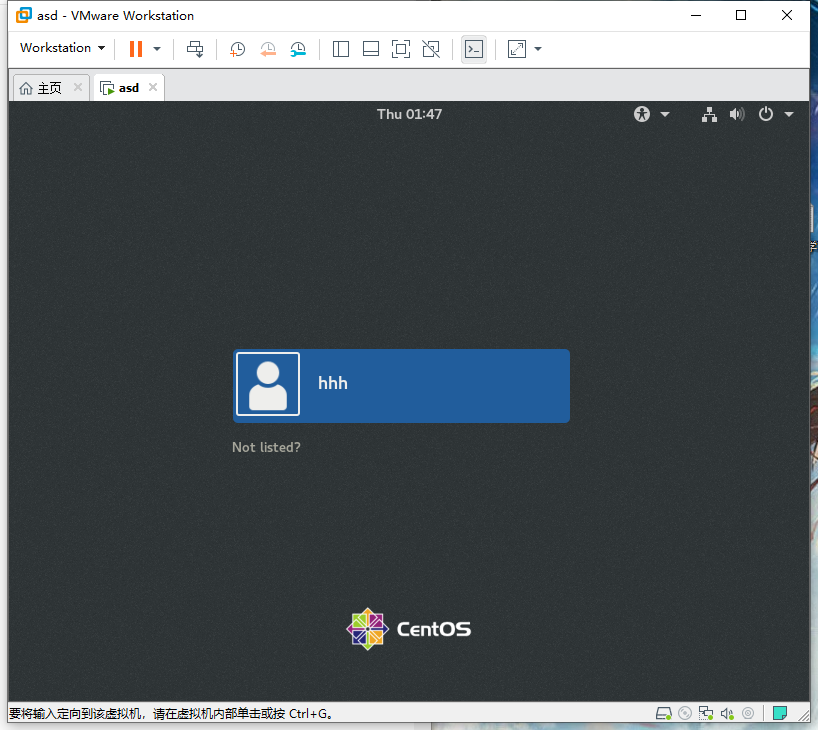Toggle the thumbnail bar view

(x=371, y=49)
